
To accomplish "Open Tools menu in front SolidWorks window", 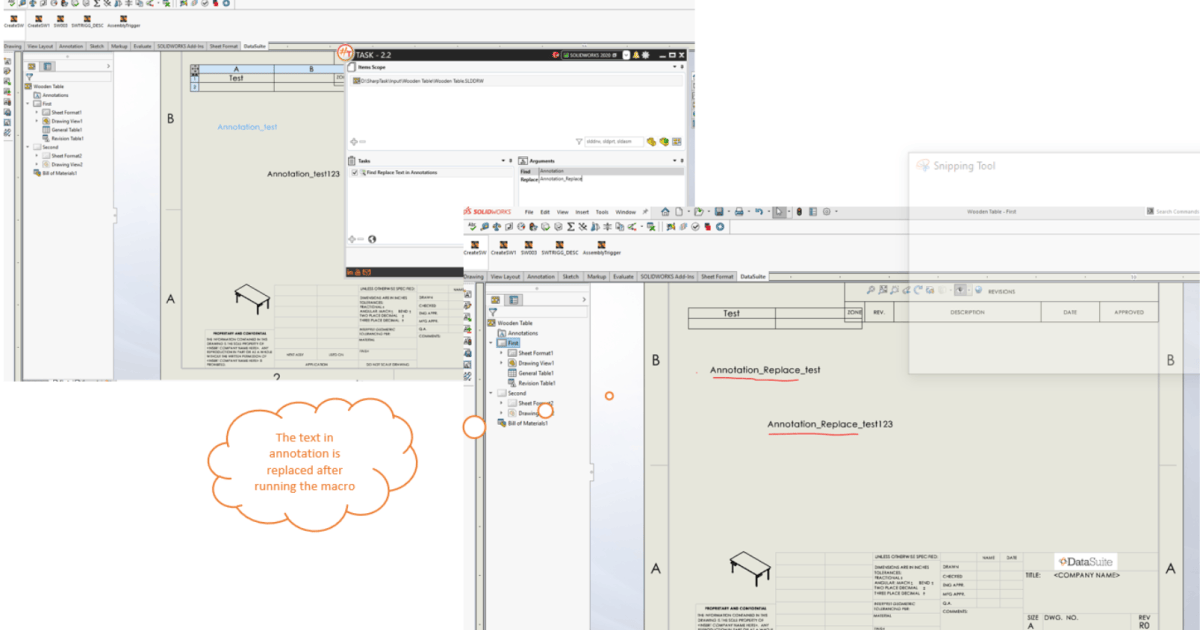I will pos(602,212).
